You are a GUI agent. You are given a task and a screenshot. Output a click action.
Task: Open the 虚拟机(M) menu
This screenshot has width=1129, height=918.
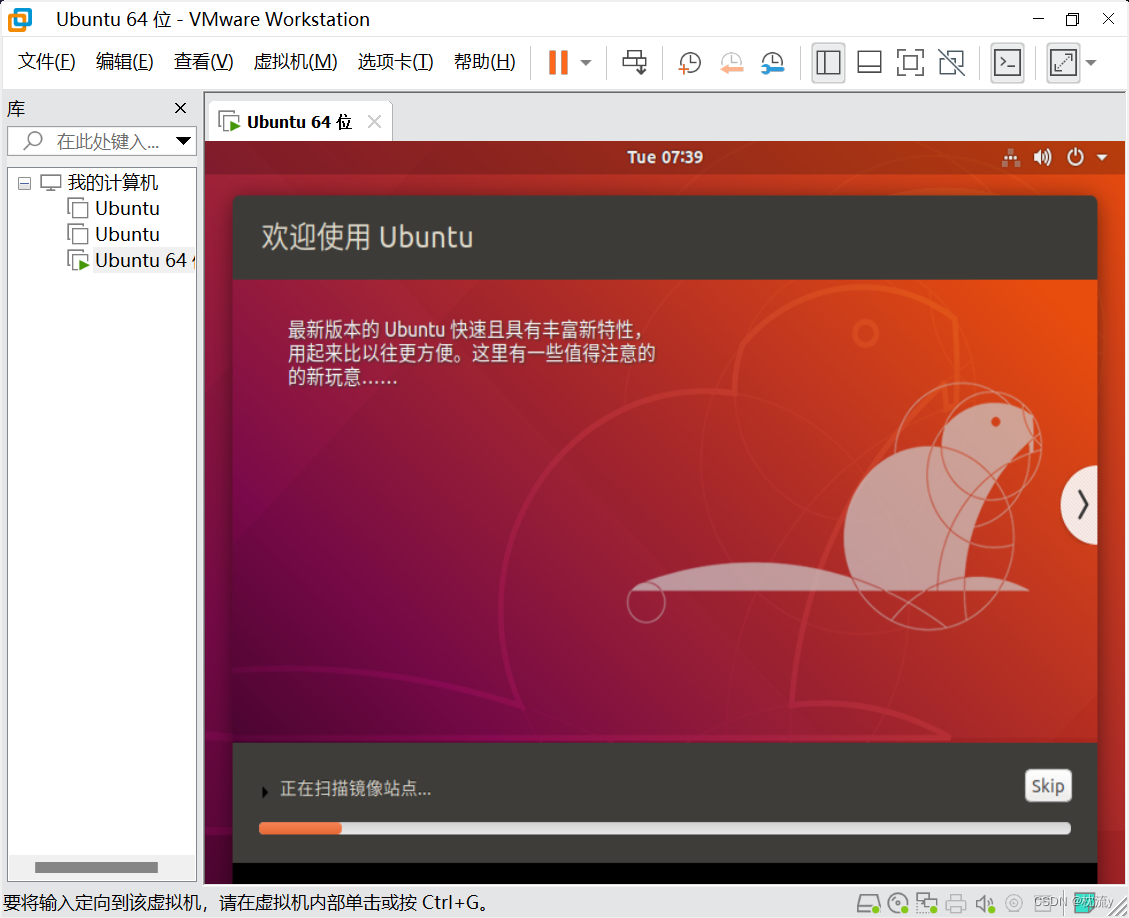point(295,62)
